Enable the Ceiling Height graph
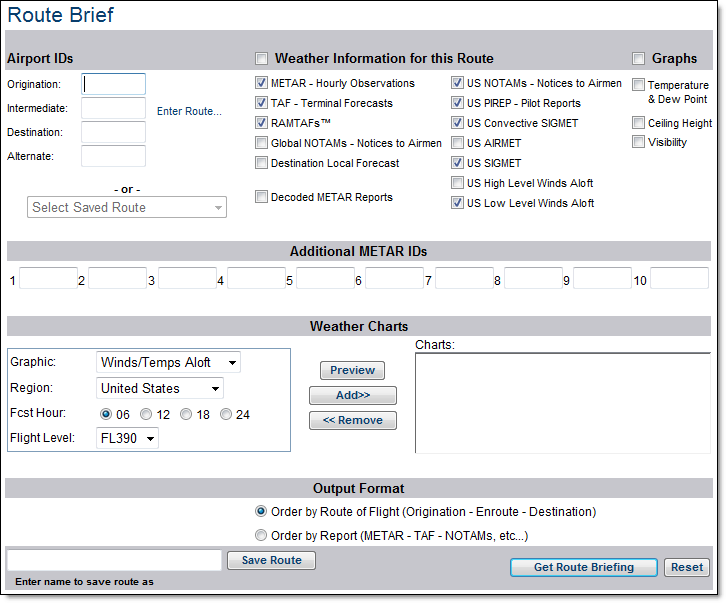This screenshot has width=726, height=603. point(639,123)
